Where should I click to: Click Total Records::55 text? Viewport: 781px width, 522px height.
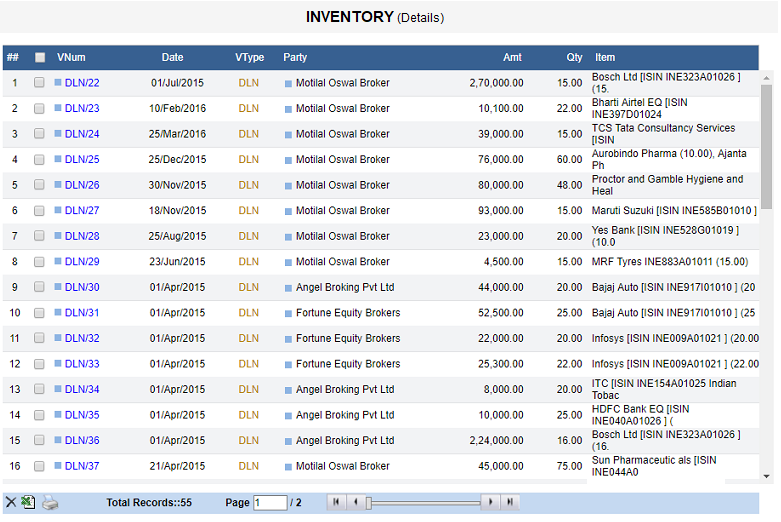(x=149, y=503)
